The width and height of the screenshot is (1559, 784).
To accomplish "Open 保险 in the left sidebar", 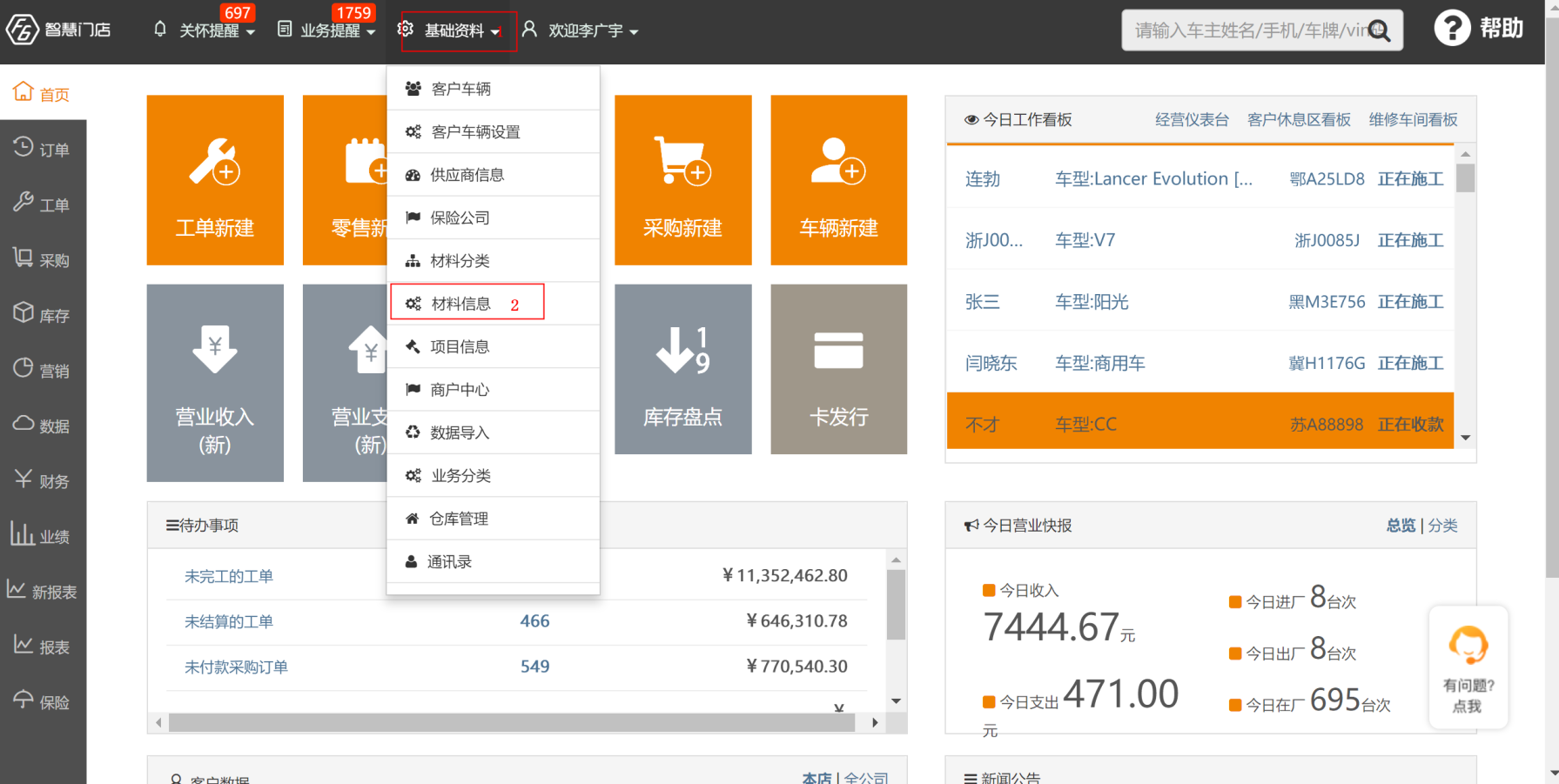I will tap(43, 701).
